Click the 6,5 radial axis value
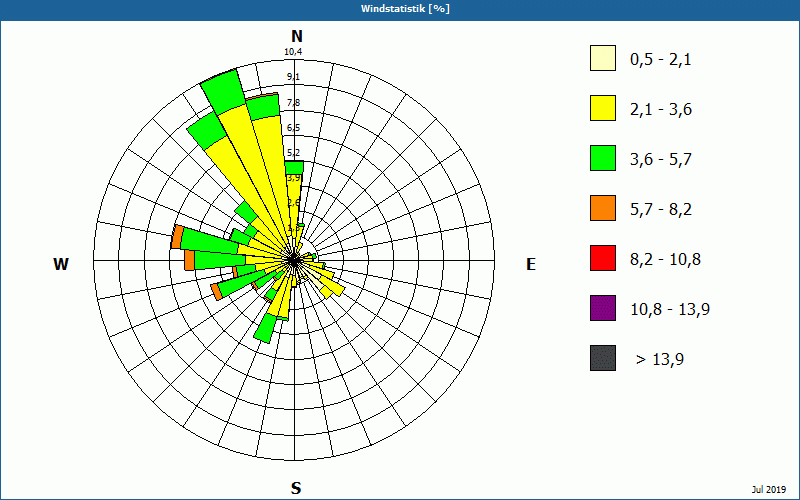Screen dimensions: 800x500 pyautogui.click(x=293, y=128)
